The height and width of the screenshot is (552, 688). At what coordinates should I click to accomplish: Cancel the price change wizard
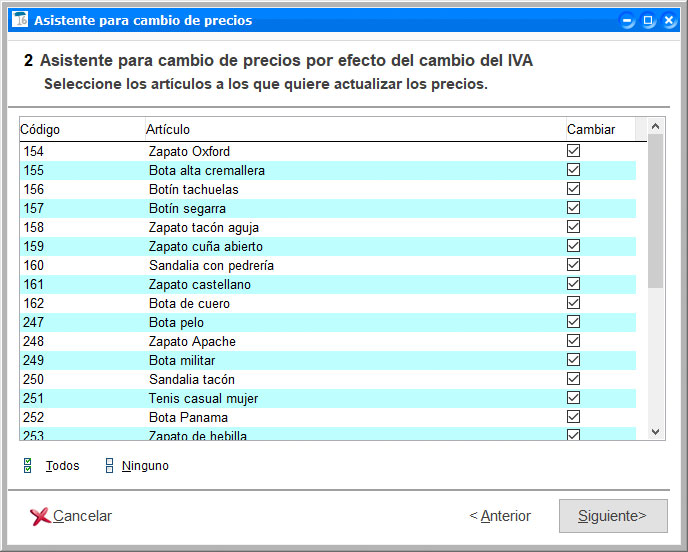(x=72, y=516)
